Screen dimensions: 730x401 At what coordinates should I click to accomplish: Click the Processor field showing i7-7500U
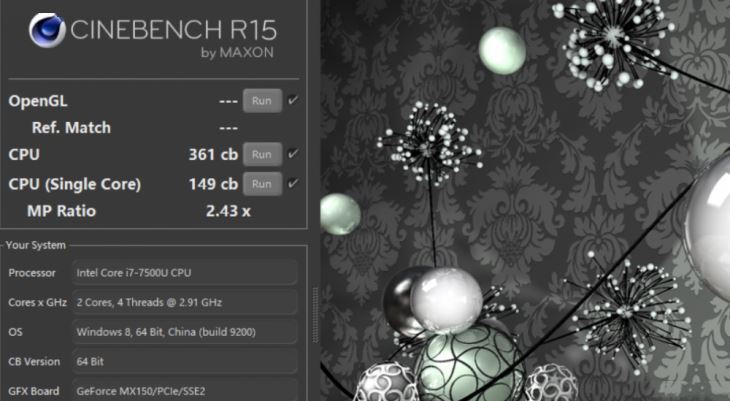pos(185,272)
